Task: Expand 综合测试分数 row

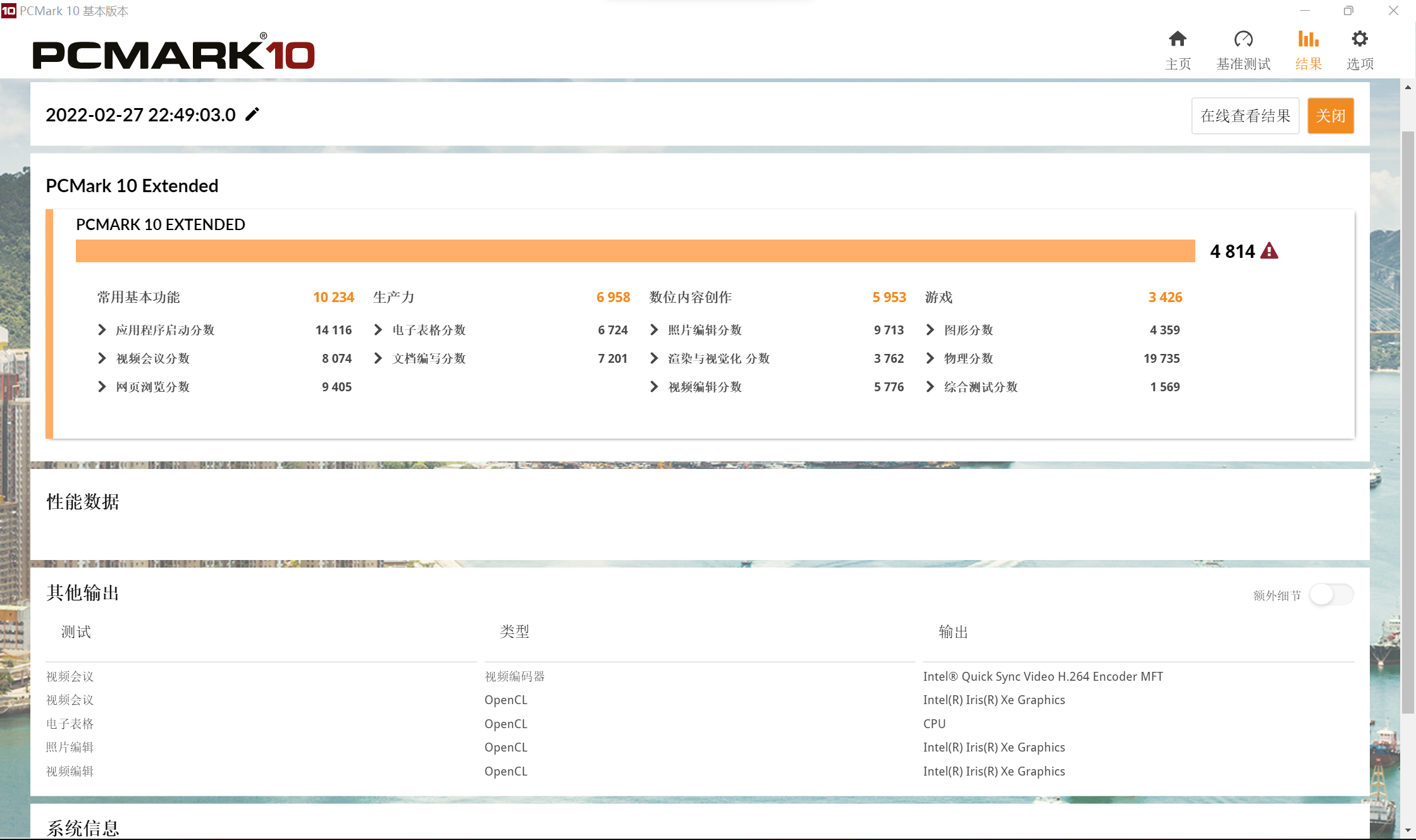Action: (930, 387)
